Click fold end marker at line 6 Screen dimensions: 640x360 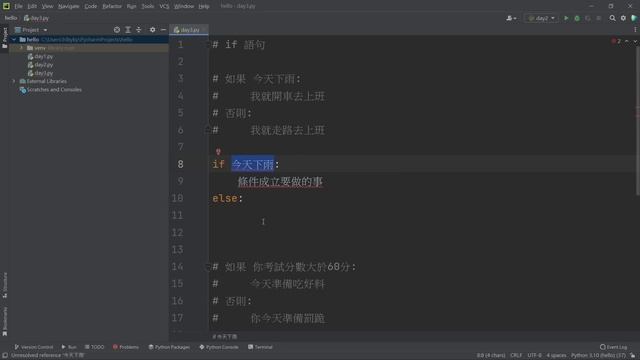tap(207, 130)
